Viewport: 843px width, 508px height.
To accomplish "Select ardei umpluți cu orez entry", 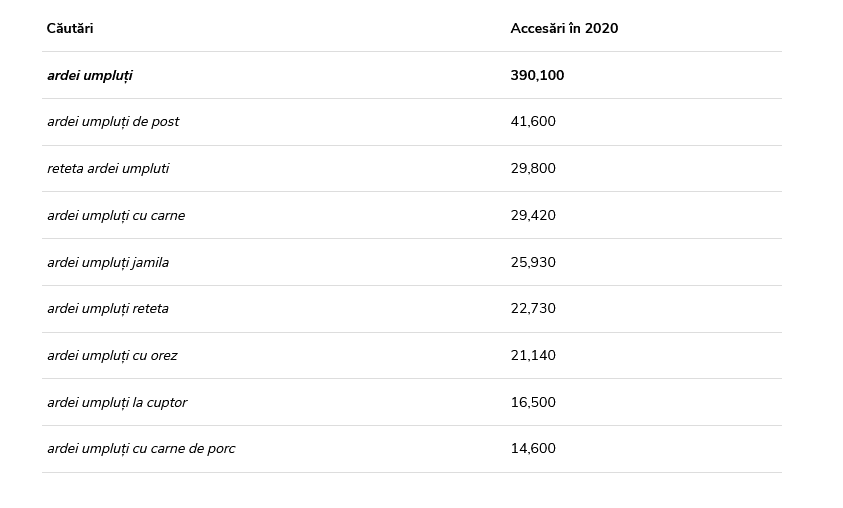I will (112, 356).
